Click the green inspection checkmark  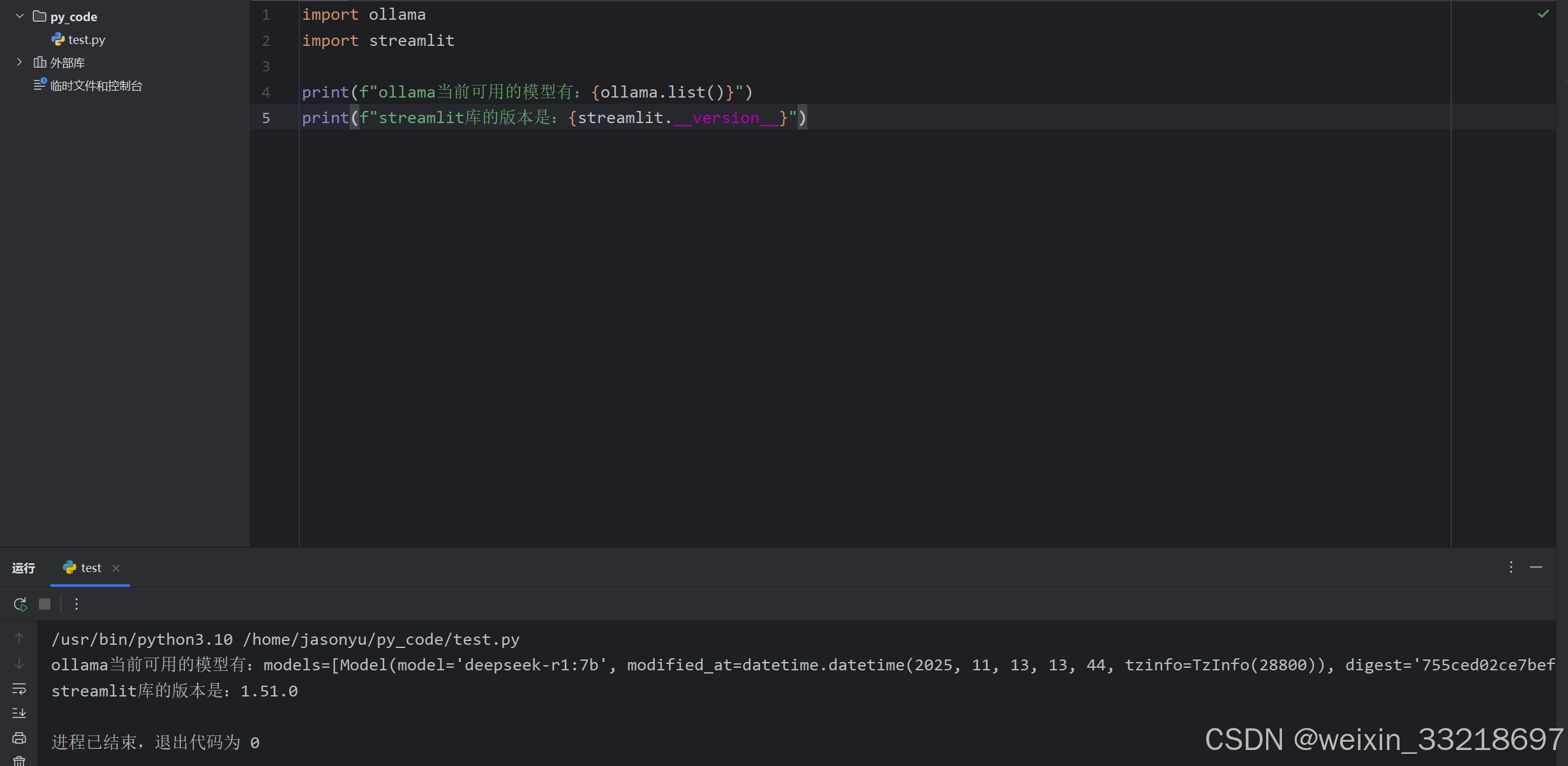1543,14
